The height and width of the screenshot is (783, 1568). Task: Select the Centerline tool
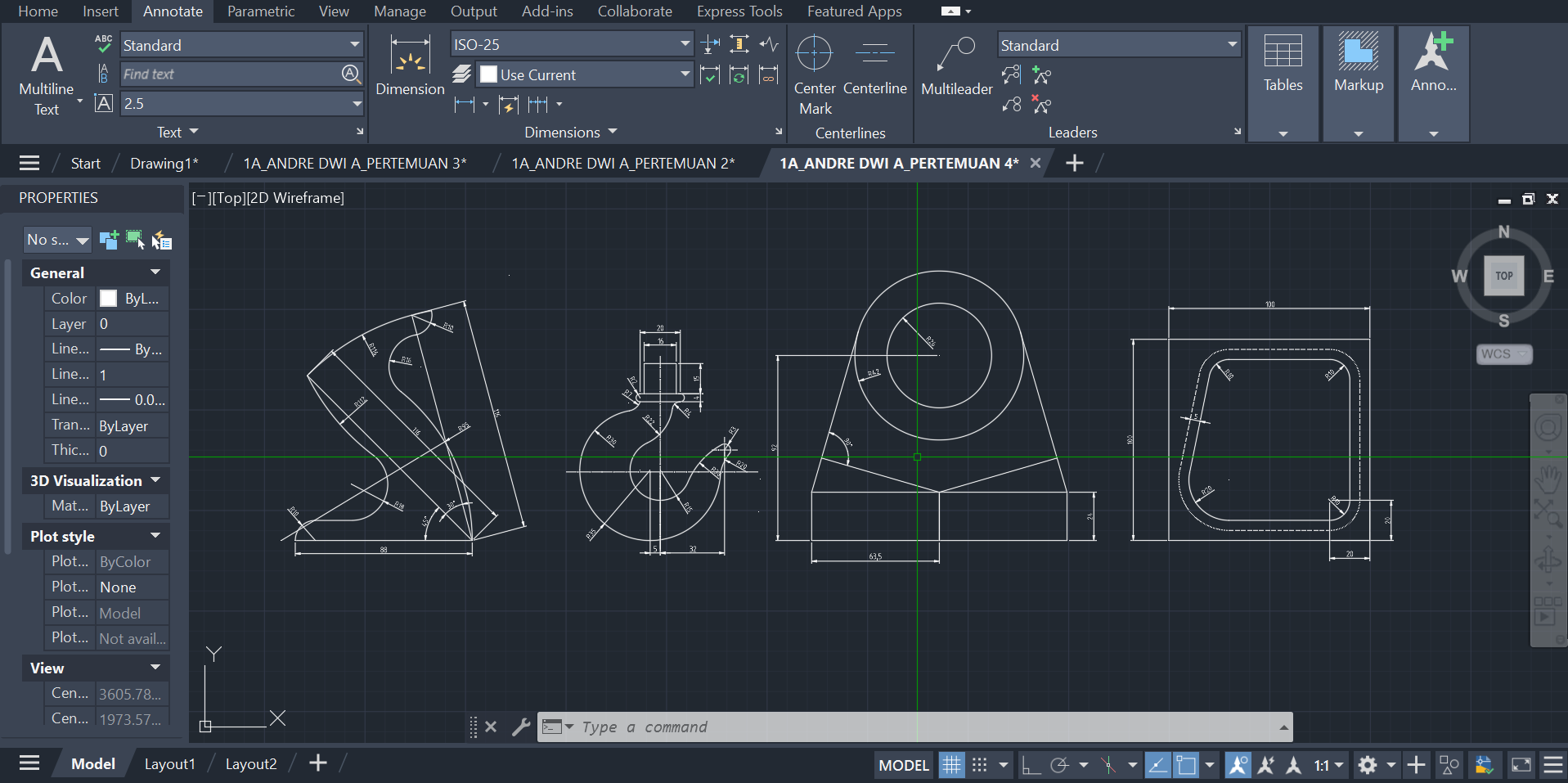pyautogui.click(x=875, y=65)
